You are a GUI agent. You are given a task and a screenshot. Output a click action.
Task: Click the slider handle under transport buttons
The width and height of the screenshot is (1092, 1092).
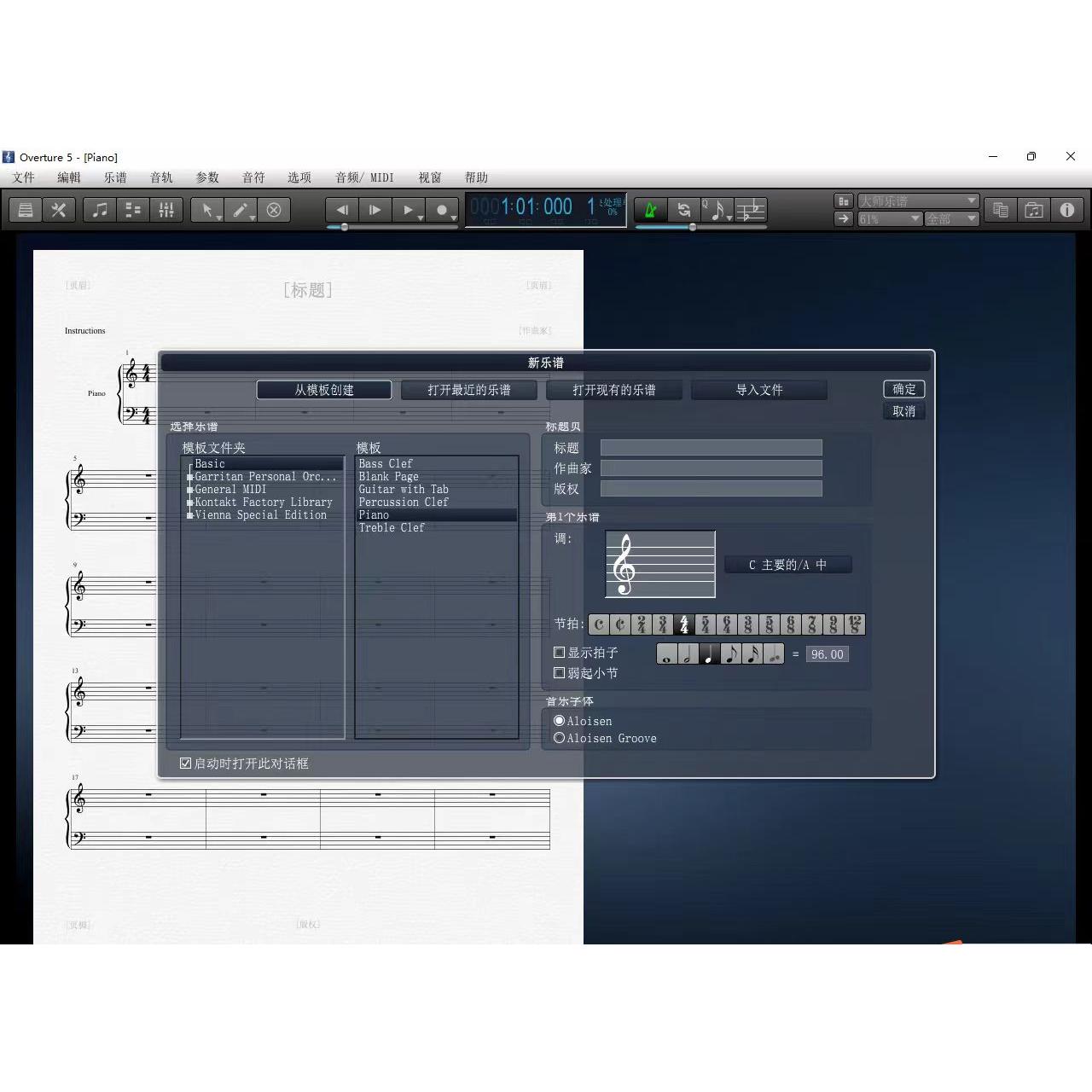point(345,228)
